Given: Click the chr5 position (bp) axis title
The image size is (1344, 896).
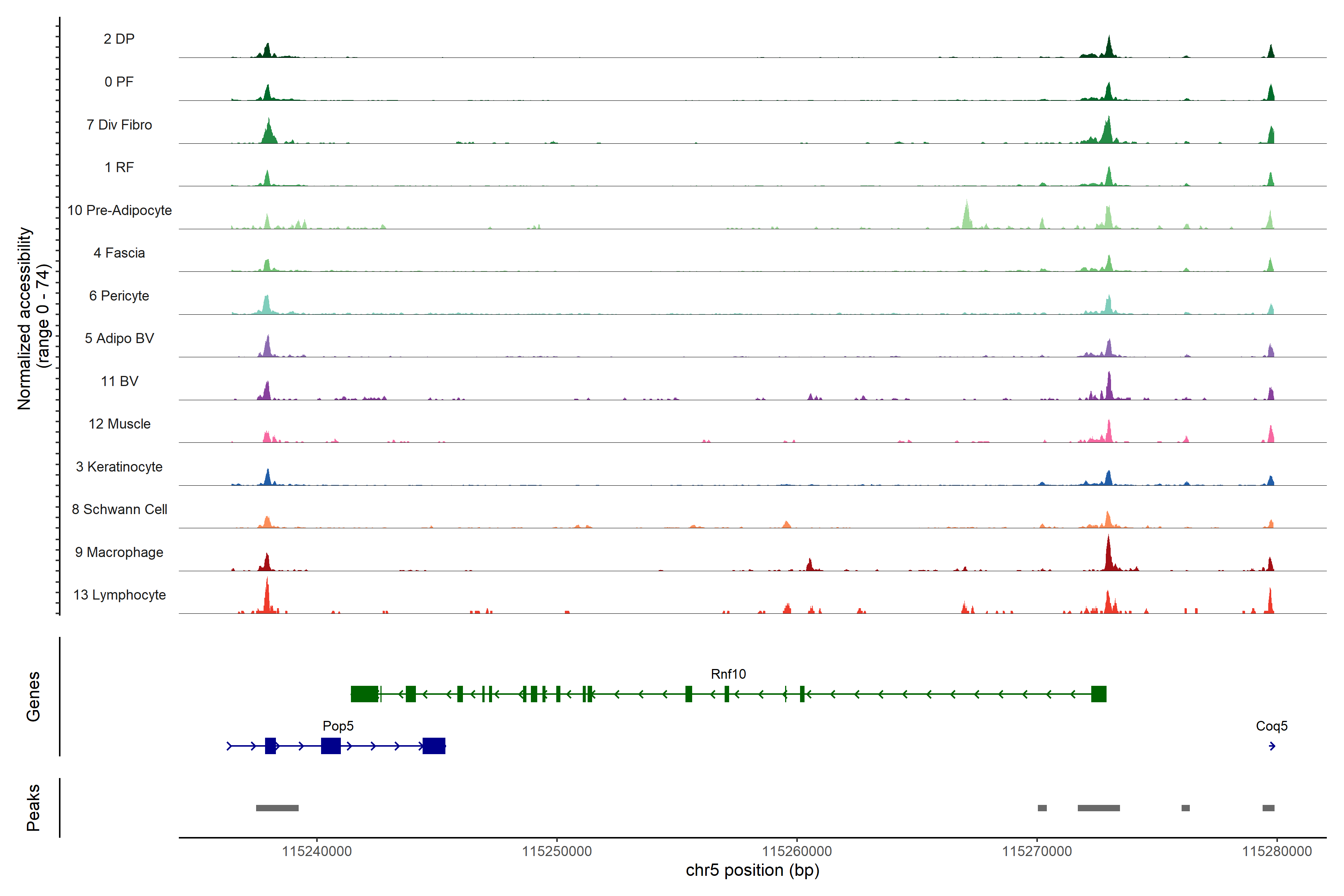Looking at the screenshot, I should coord(752,870).
